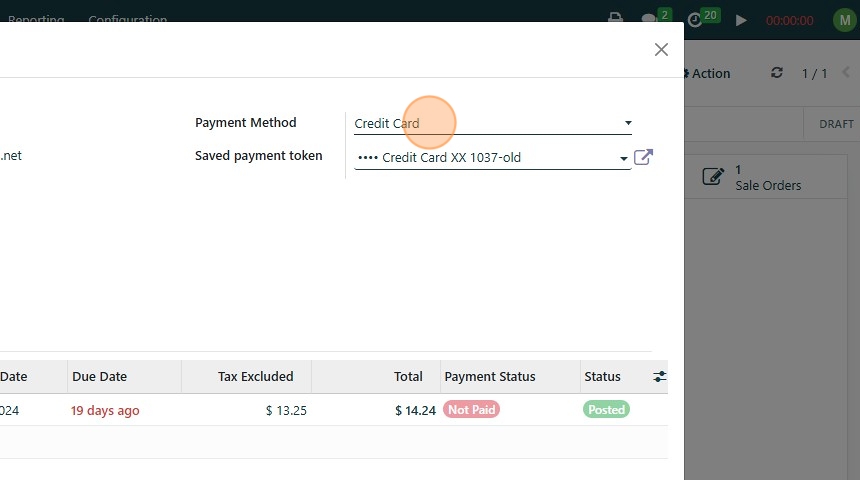Select the $ 13.25 tax excluded cell
860x480 pixels.
pyautogui.click(x=286, y=410)
